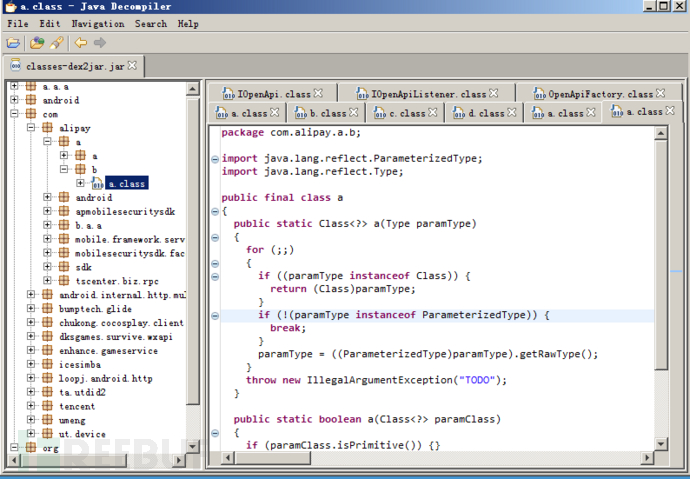Open the Edit menu
This screenshot has height=479, width=690.
(50, 24)
